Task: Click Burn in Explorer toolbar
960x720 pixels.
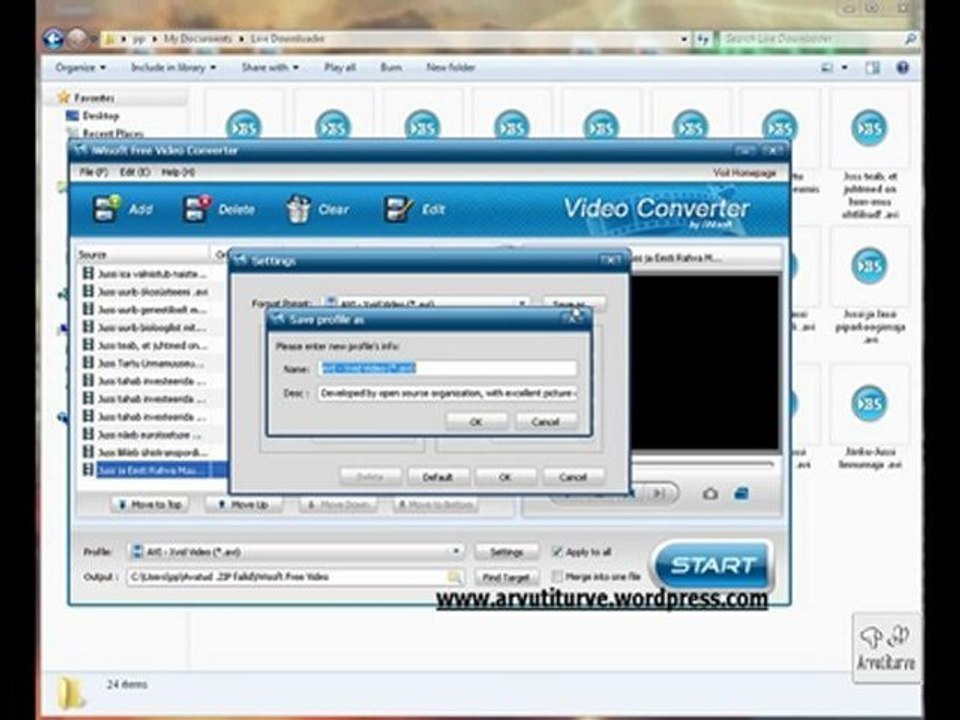Action: pos(391,67)
